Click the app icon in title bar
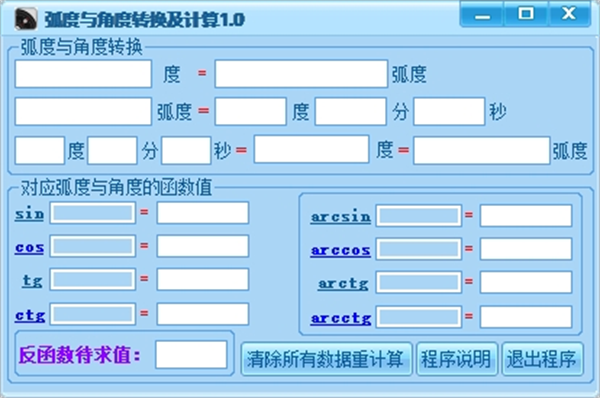Image resolution: width=600 pixels, height=398 pixels. 26,19
